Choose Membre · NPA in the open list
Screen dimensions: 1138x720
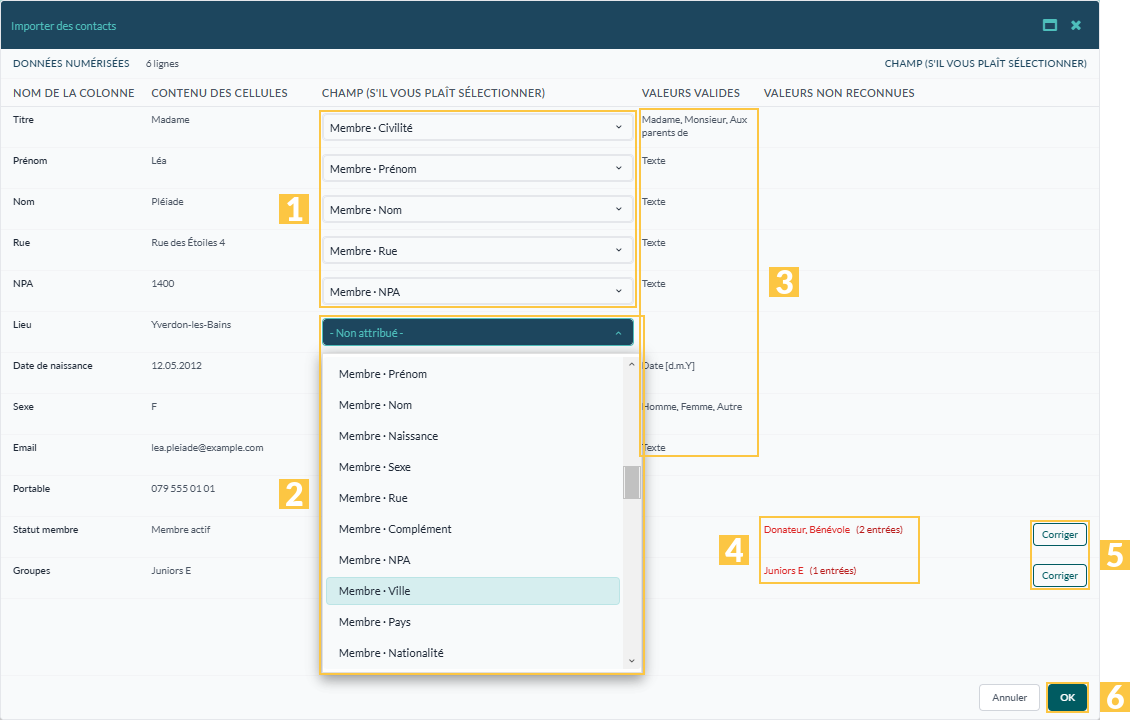tap(473, 560)
